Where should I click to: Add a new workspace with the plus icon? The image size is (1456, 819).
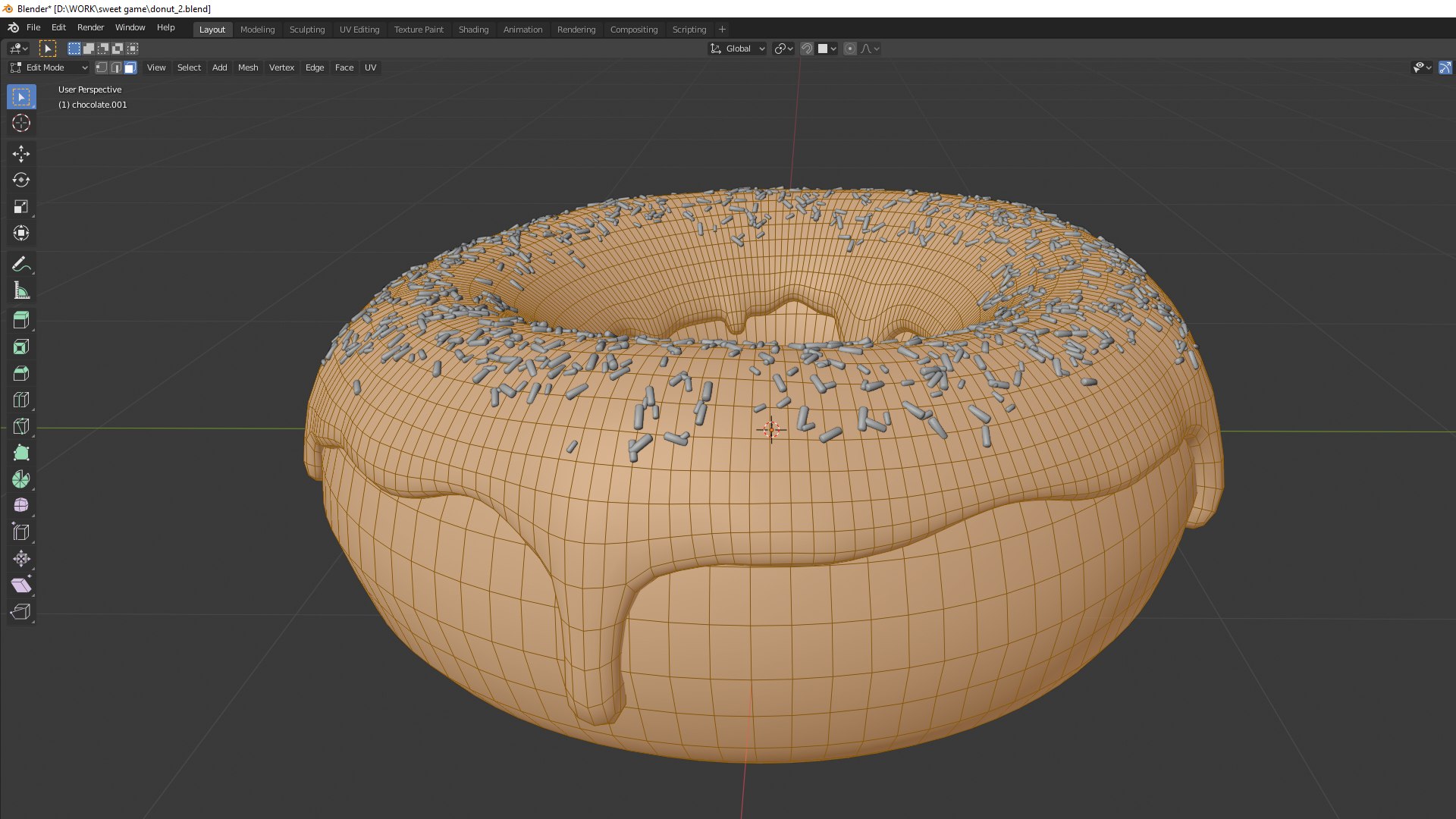click(722, 30)
